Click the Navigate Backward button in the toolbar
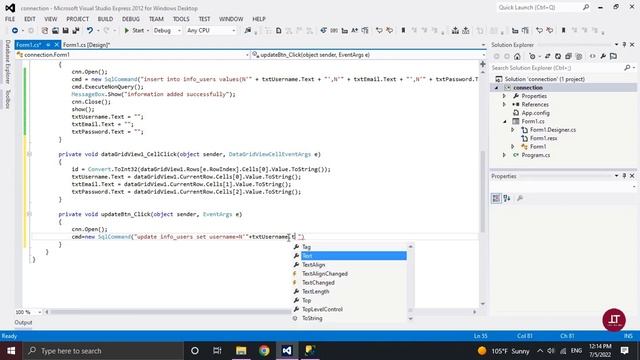Screen dimensions: 640x360 pos(15,31)
